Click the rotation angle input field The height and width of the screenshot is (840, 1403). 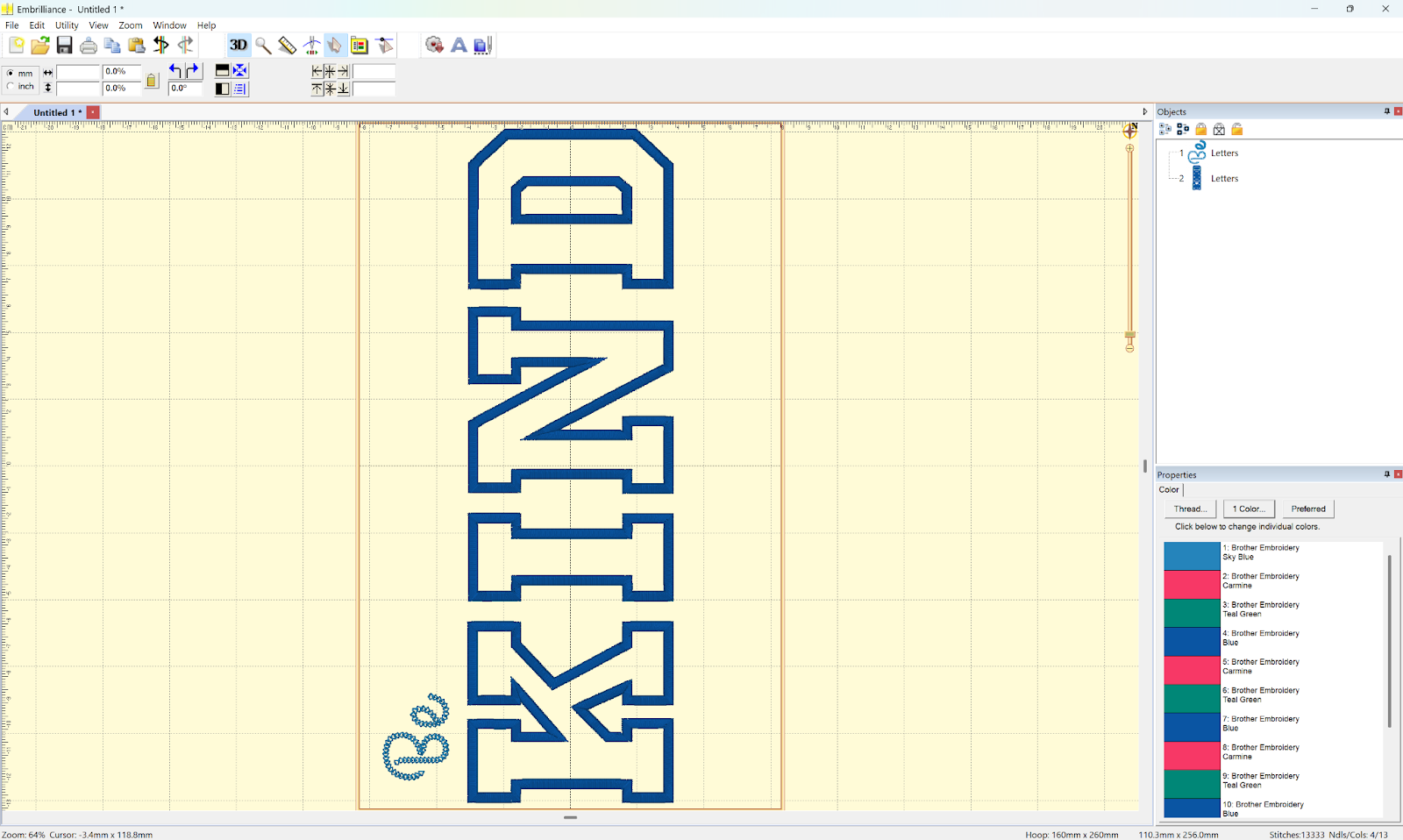[185, 89]
